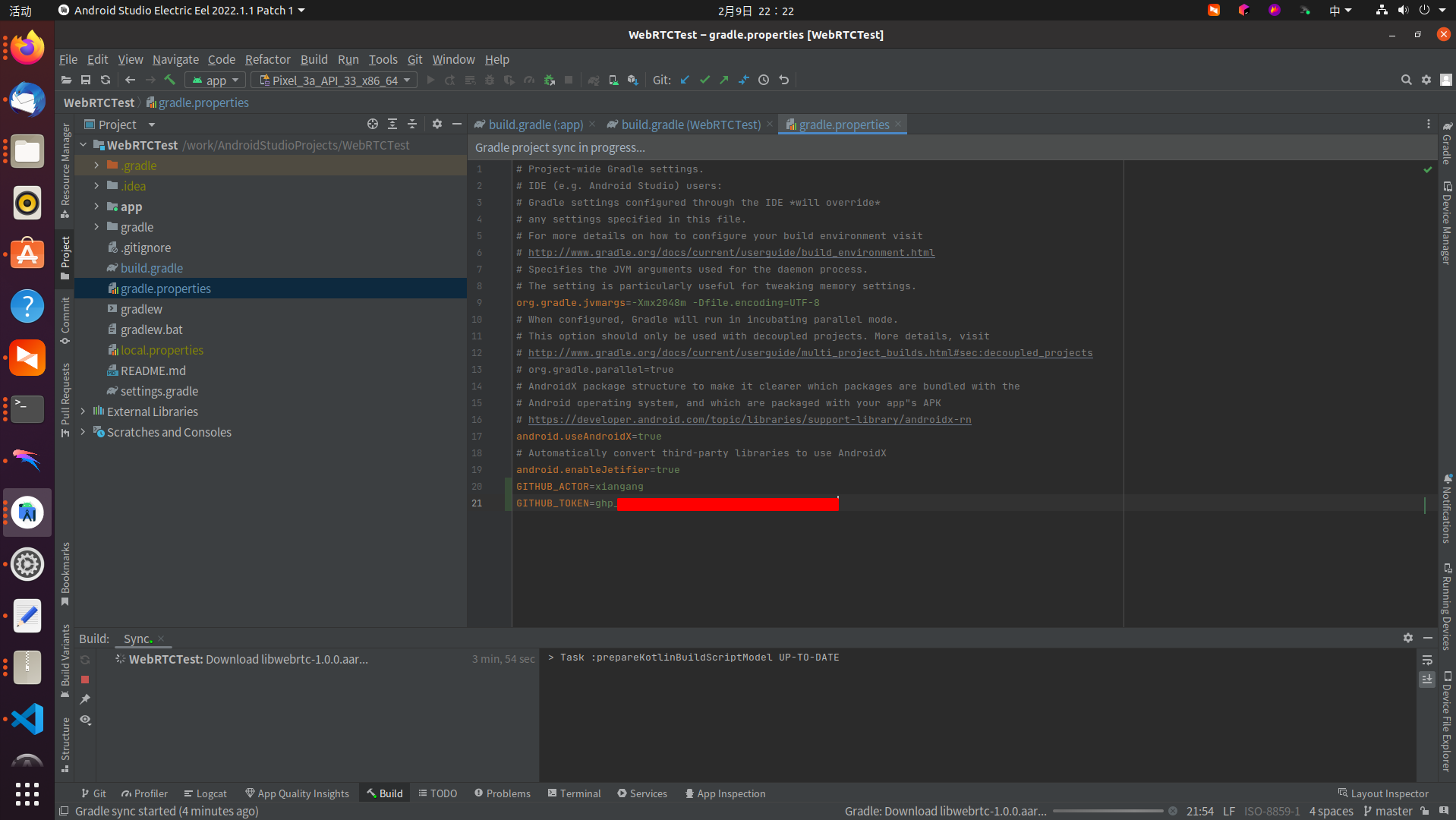
Task: Open Device Manager toolbar icon
Action: (613, 80)
